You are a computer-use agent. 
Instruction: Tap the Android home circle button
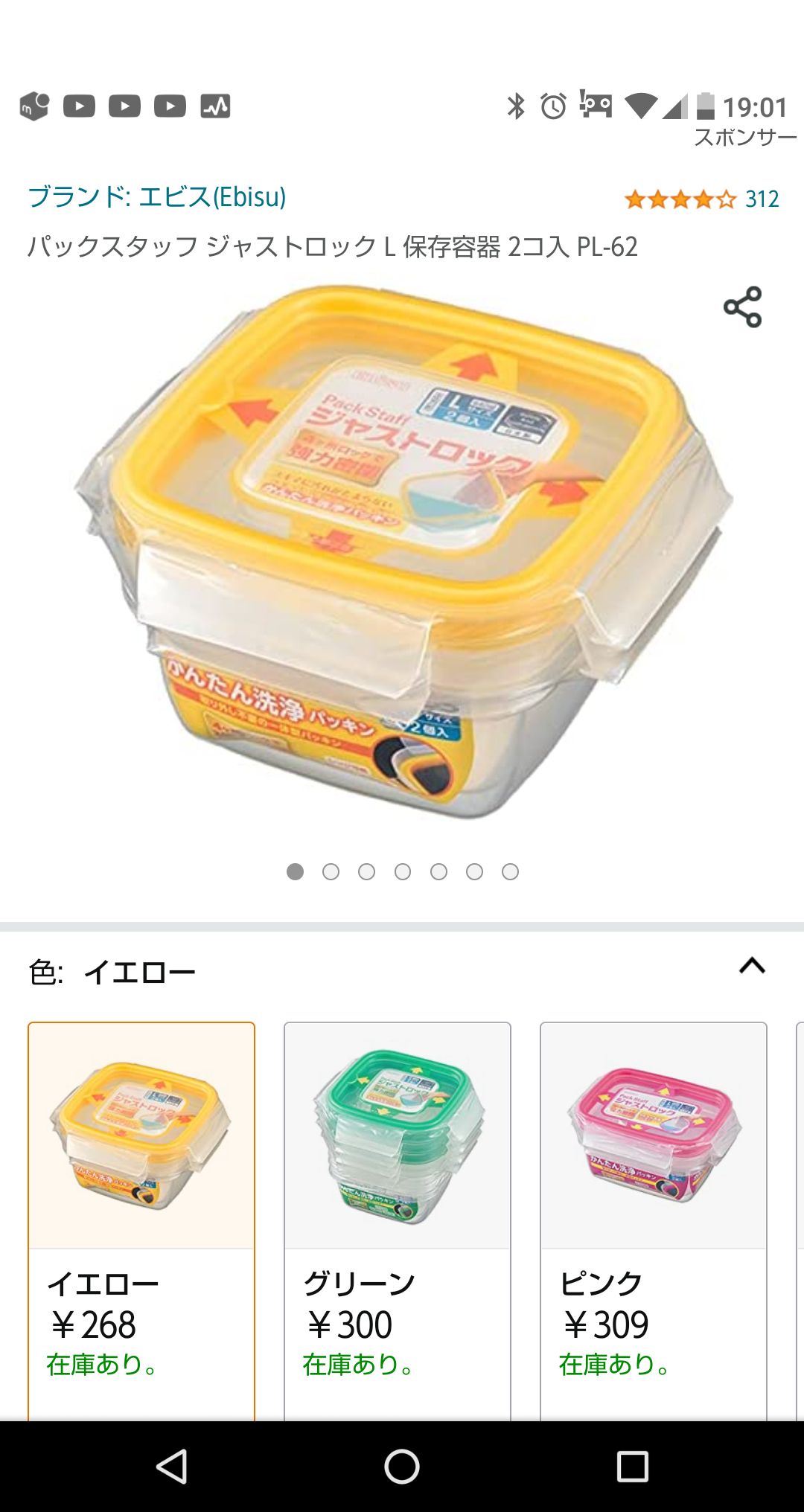coord(402,1467)
